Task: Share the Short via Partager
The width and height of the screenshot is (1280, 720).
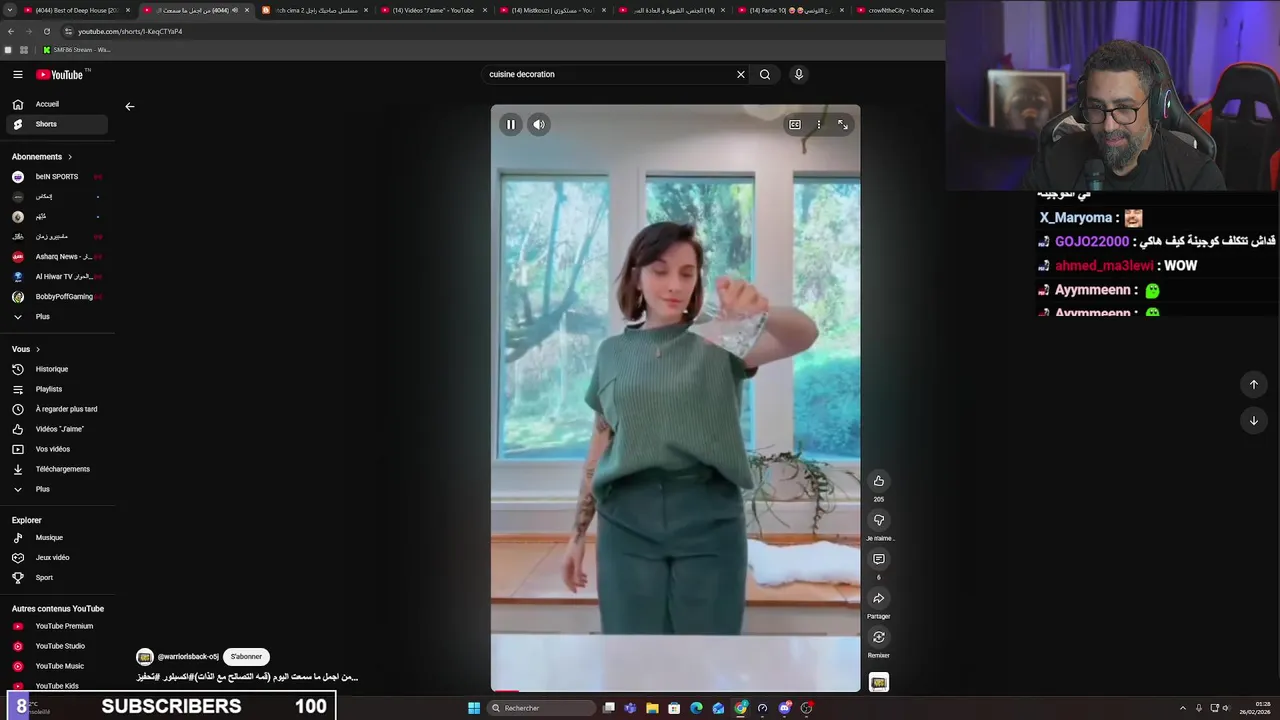Action: coord(879,598)
